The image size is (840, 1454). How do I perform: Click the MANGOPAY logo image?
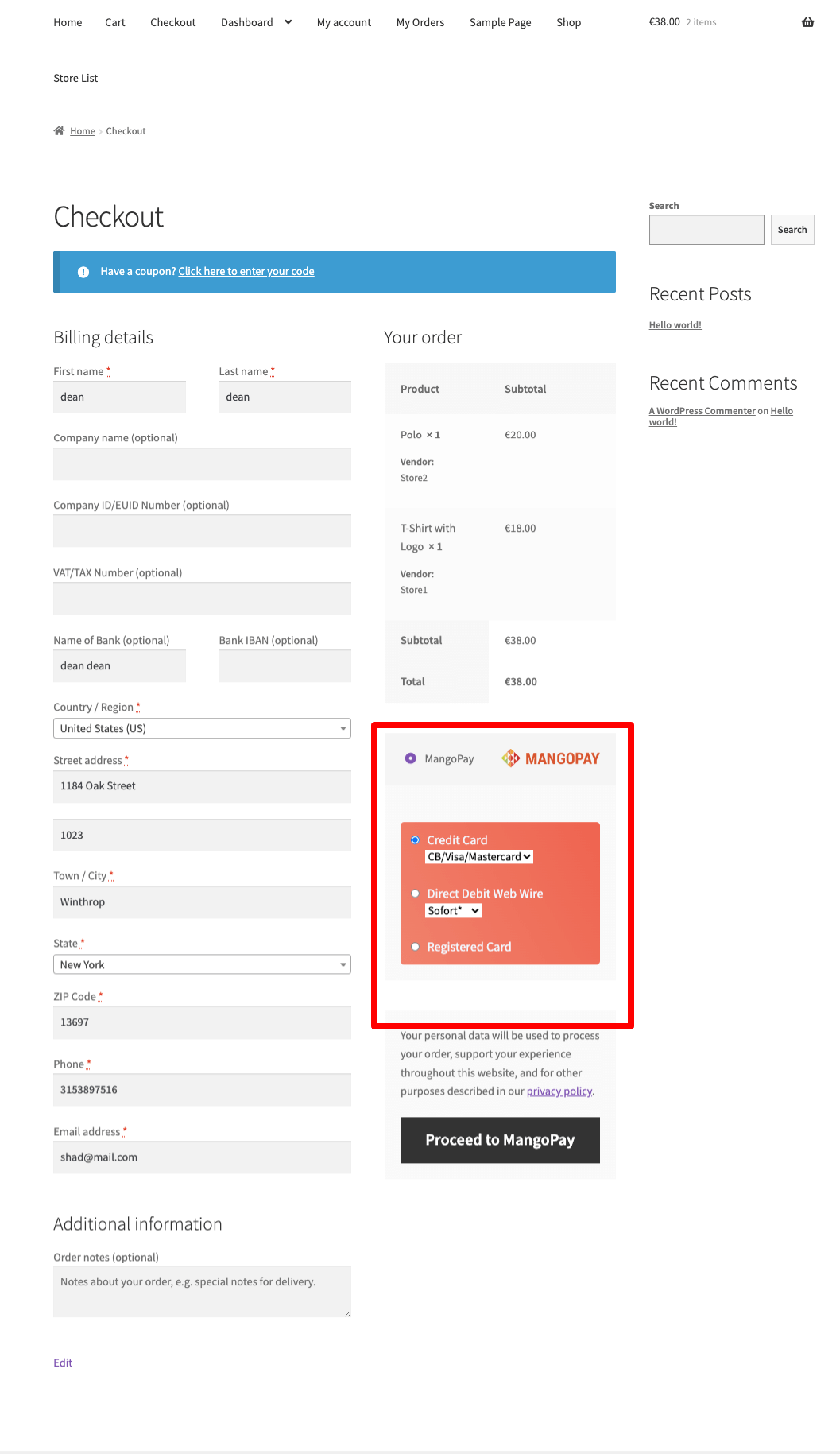551,758
